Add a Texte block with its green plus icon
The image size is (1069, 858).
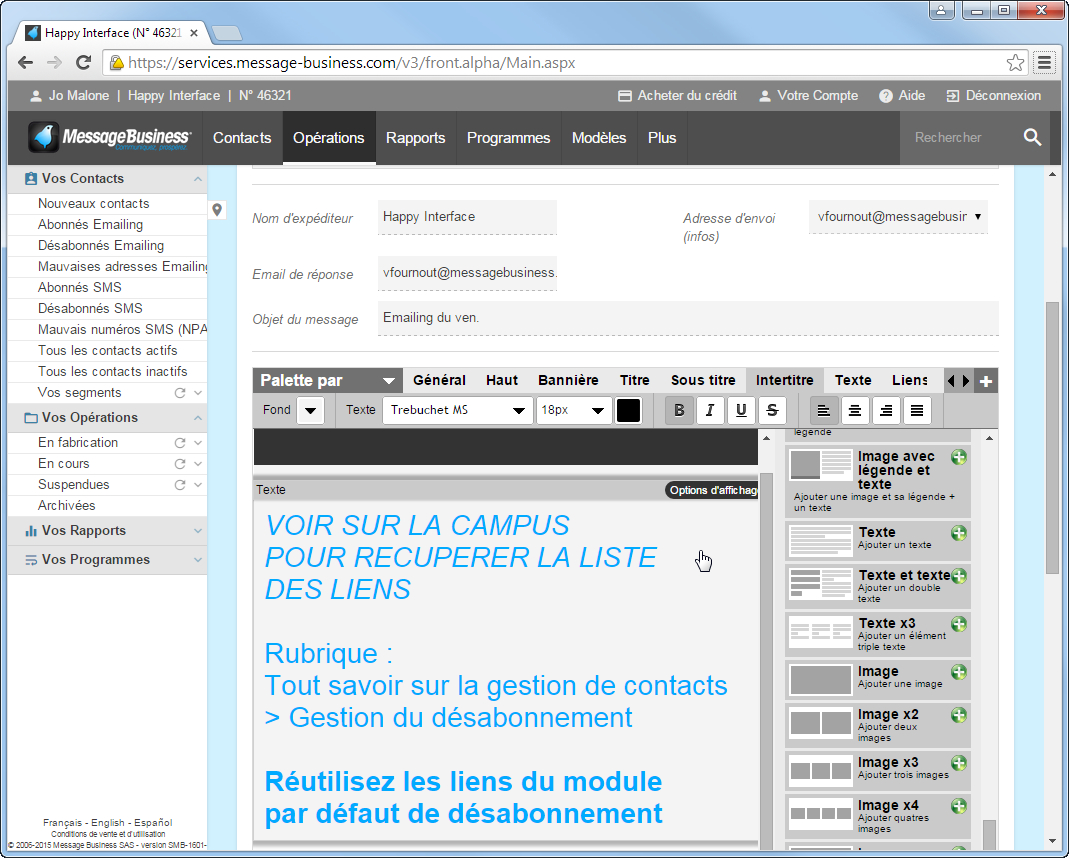[x=958, y=533]
